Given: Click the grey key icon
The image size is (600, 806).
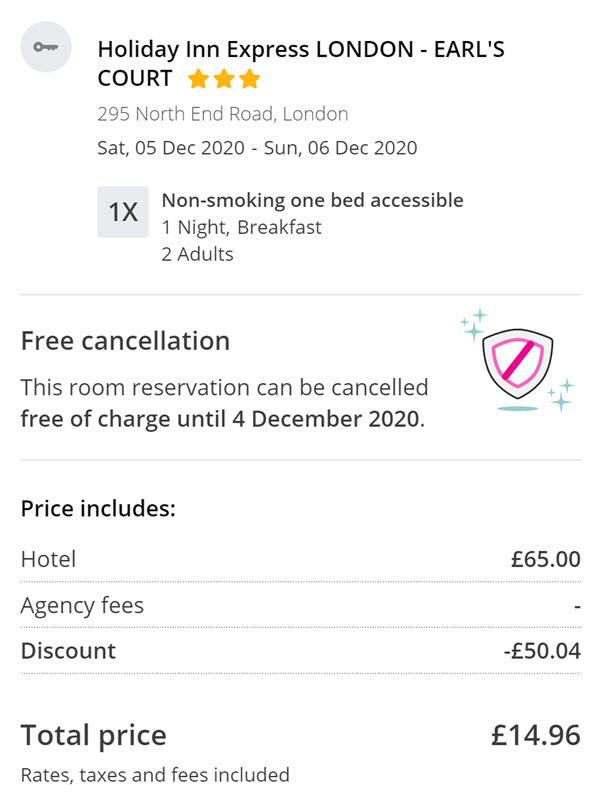Looking at the screenshot, I should click(x=46, y=47).
